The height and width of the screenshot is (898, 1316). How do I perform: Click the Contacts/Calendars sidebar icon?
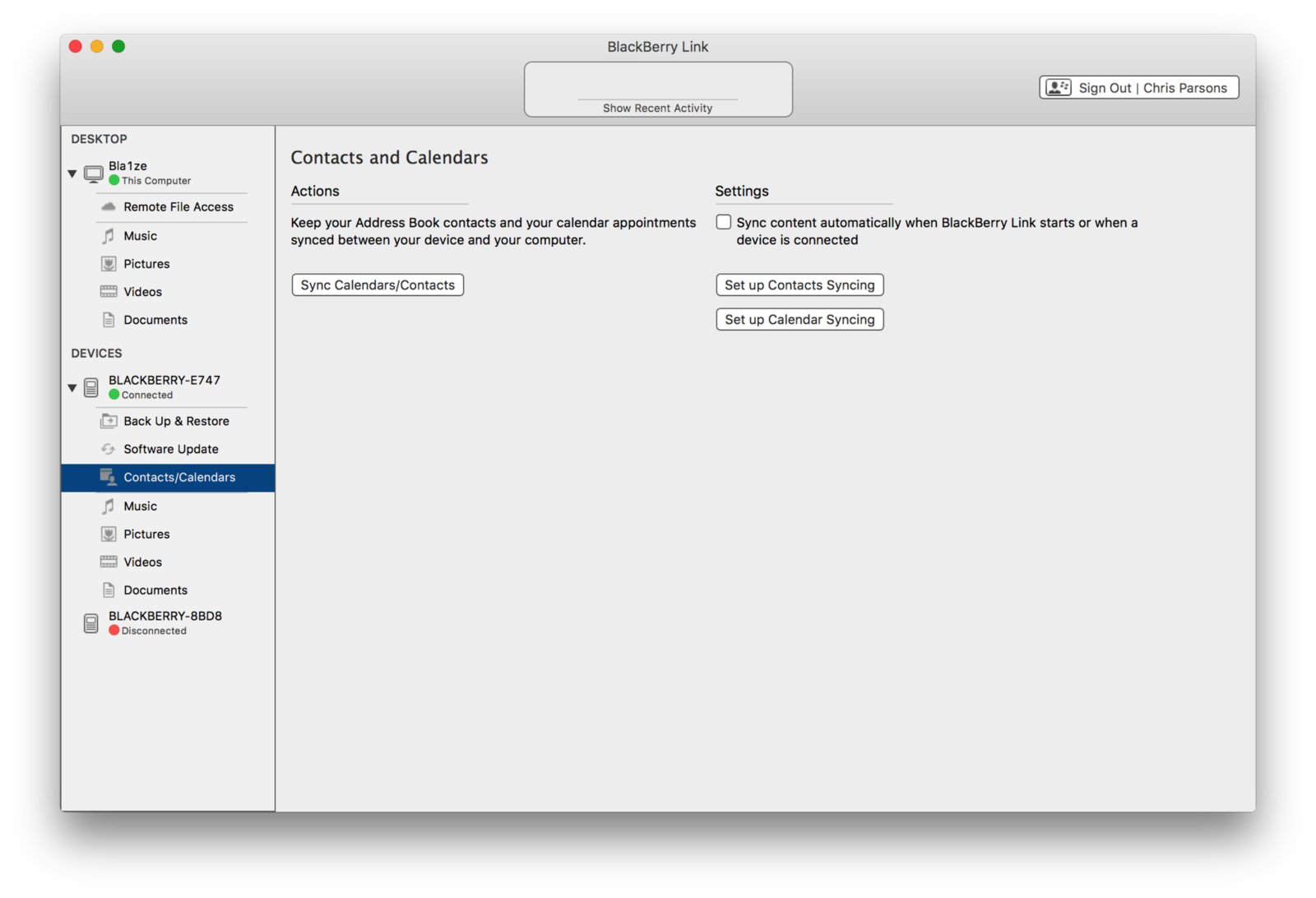coord(108,477)
